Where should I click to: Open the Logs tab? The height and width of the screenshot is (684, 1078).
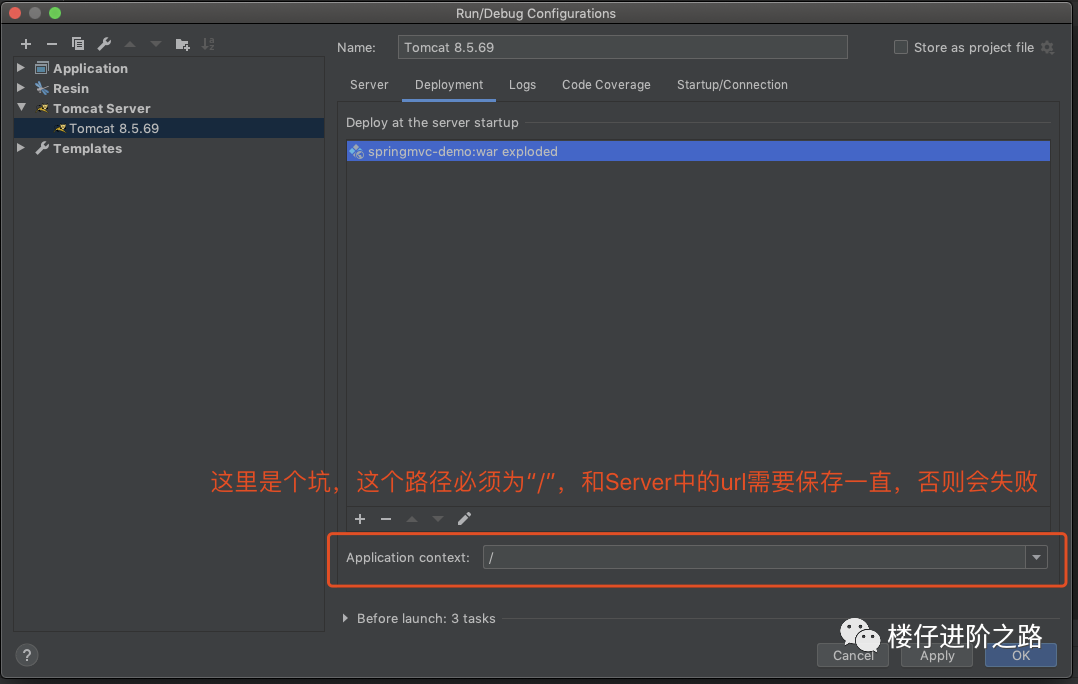pyautogui.click(x=522, y=85)
